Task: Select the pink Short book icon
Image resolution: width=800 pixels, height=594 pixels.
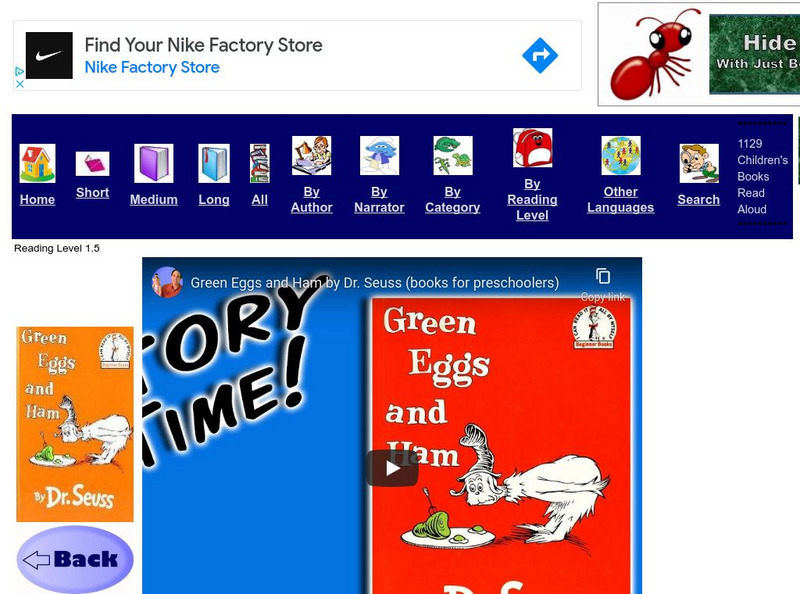Action: (92, 164)
